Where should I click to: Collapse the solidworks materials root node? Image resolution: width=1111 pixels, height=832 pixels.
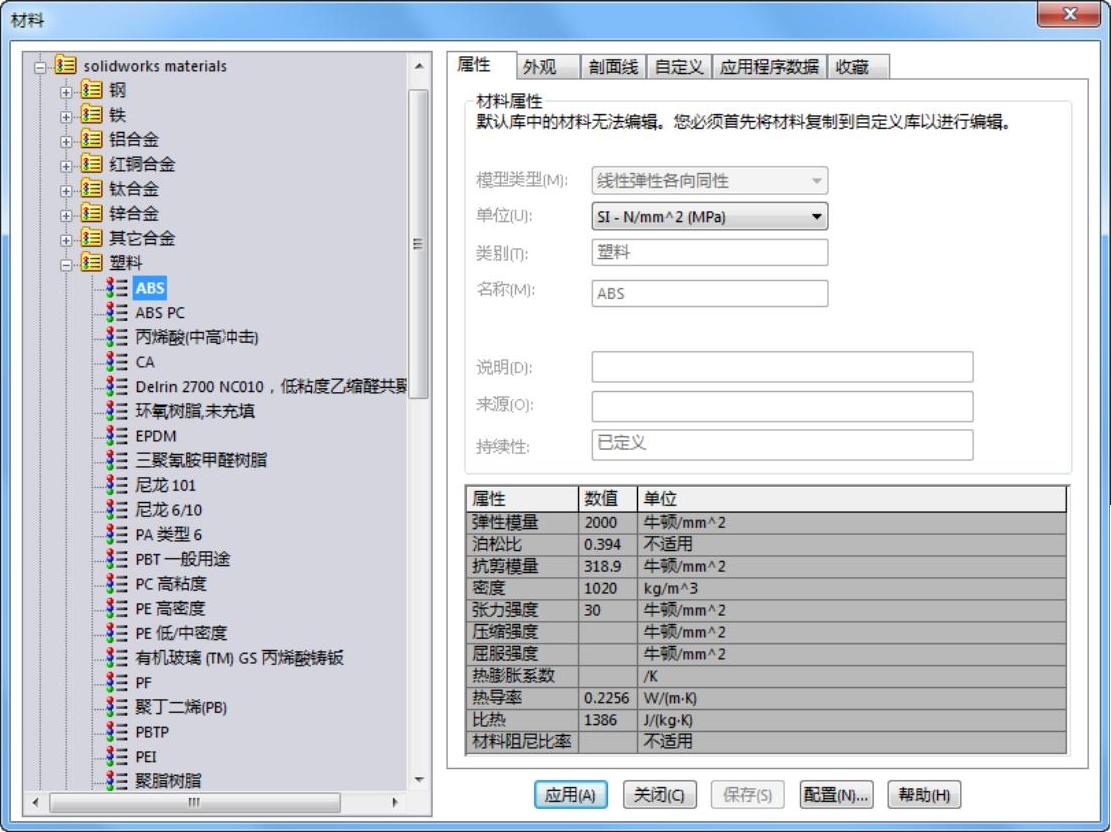40,67
